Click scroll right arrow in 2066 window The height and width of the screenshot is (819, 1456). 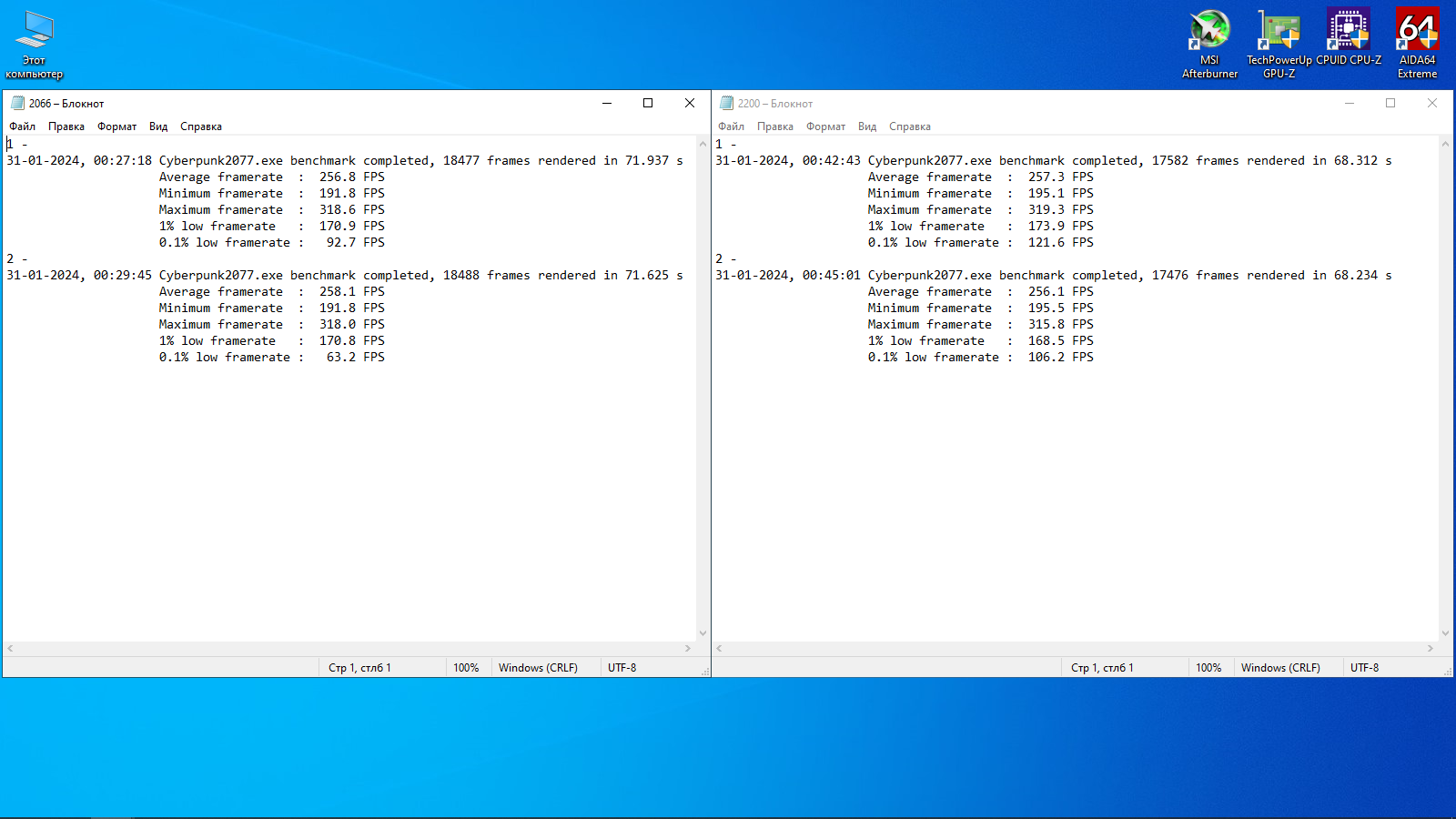point(688,649)
